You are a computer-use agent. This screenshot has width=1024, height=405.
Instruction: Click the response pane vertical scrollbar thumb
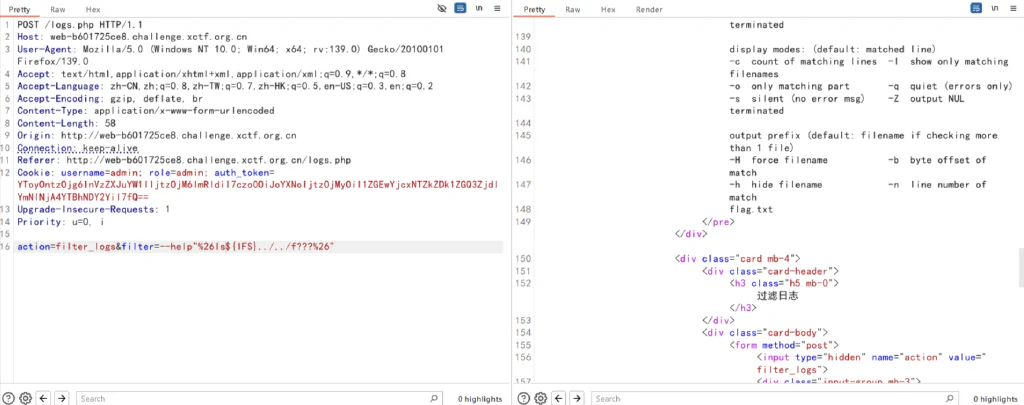pos(1021,267)
